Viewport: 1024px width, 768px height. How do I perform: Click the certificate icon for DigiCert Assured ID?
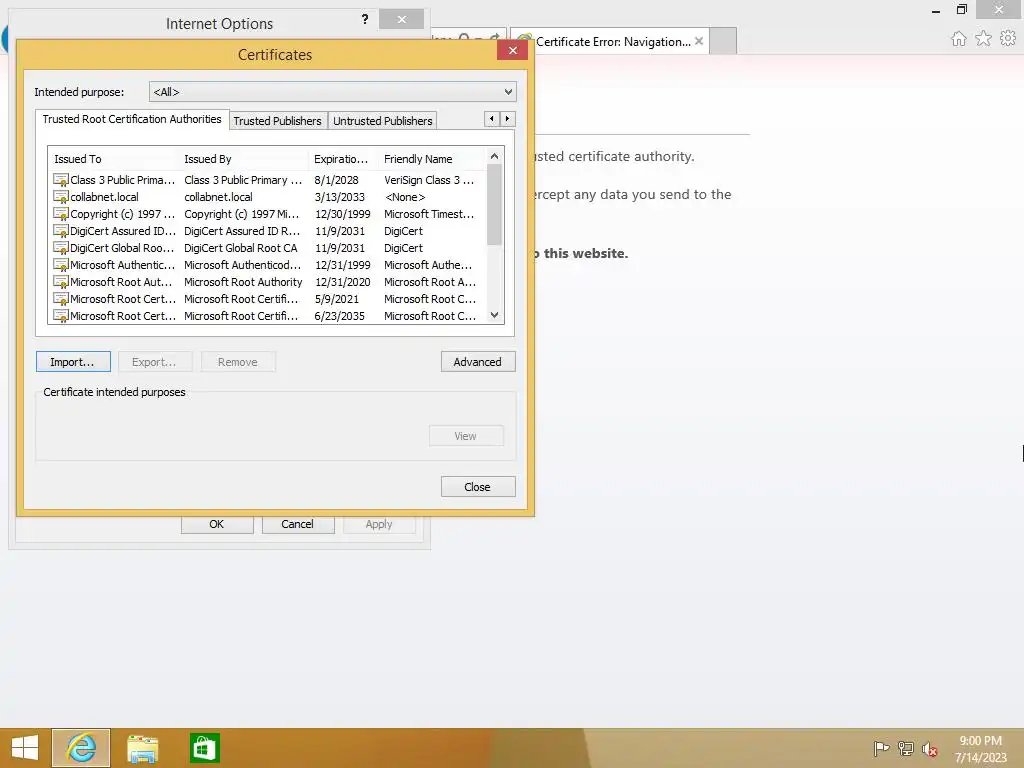coord(61,231)
